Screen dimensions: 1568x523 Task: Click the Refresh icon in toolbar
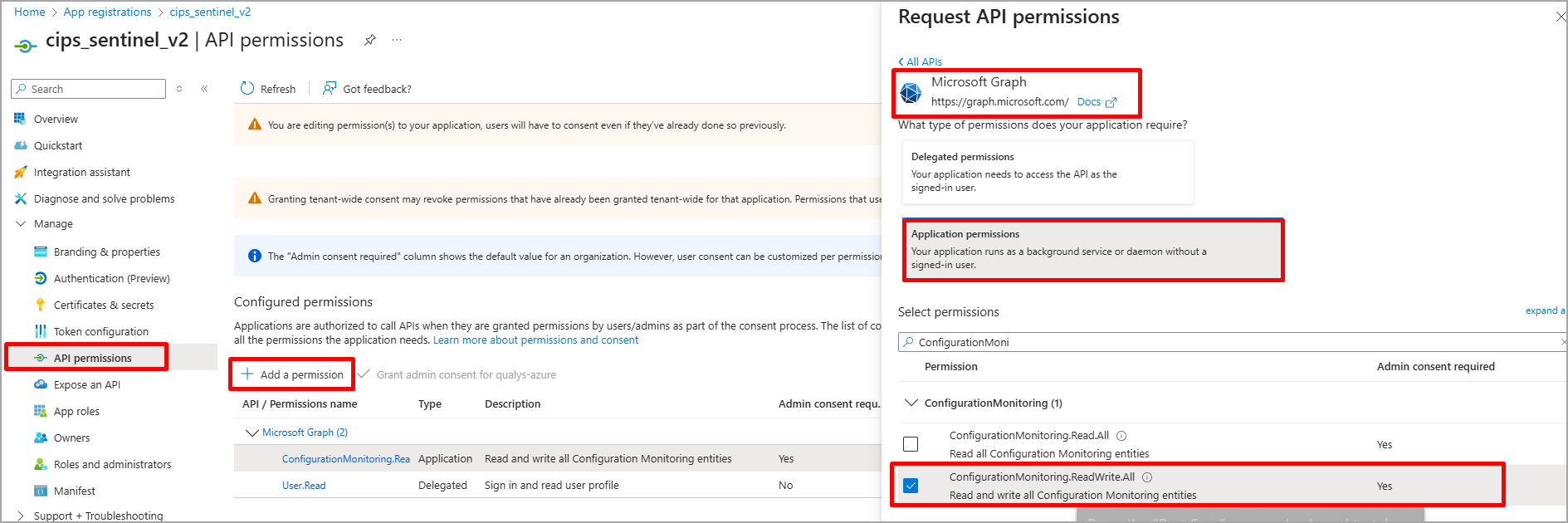click(247, 89)
